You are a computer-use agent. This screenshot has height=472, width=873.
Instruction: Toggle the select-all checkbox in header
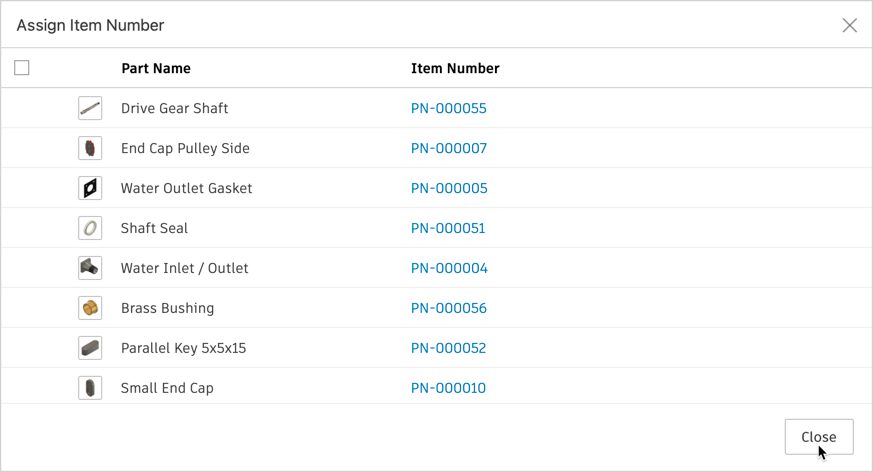pos(22,68)
